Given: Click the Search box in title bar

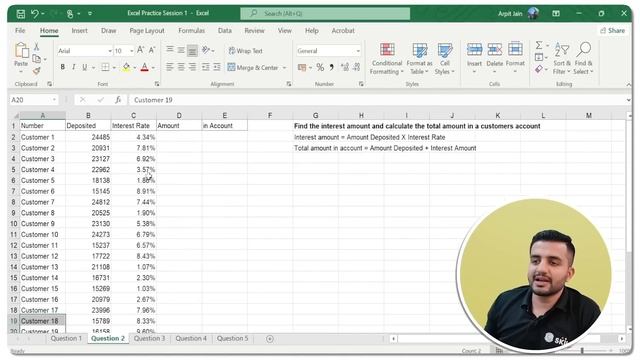Looking at the screenshot, I should 325,13.
